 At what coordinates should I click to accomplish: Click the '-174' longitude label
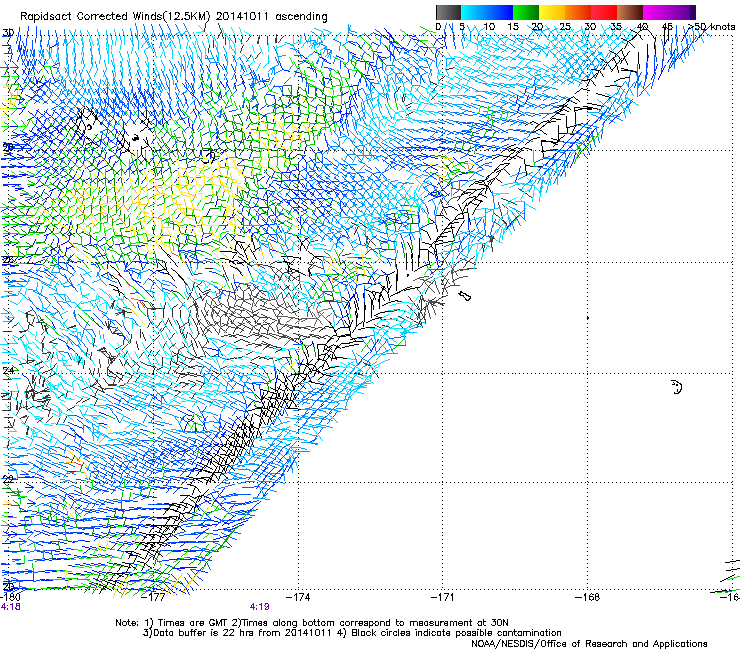click(299, 597)
